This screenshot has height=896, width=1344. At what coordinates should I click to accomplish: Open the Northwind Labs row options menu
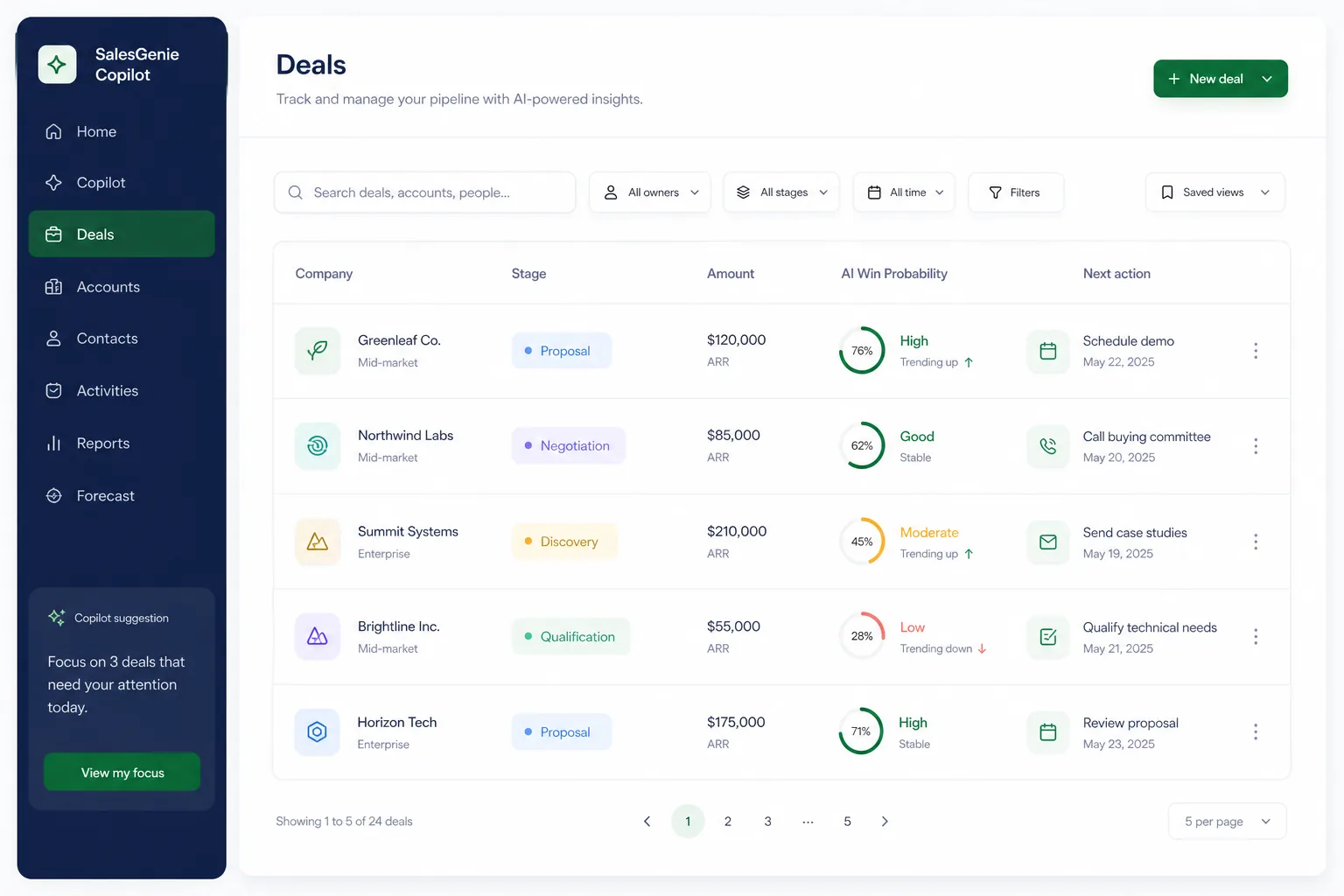pyautogui.click(x=1256, y=446)
